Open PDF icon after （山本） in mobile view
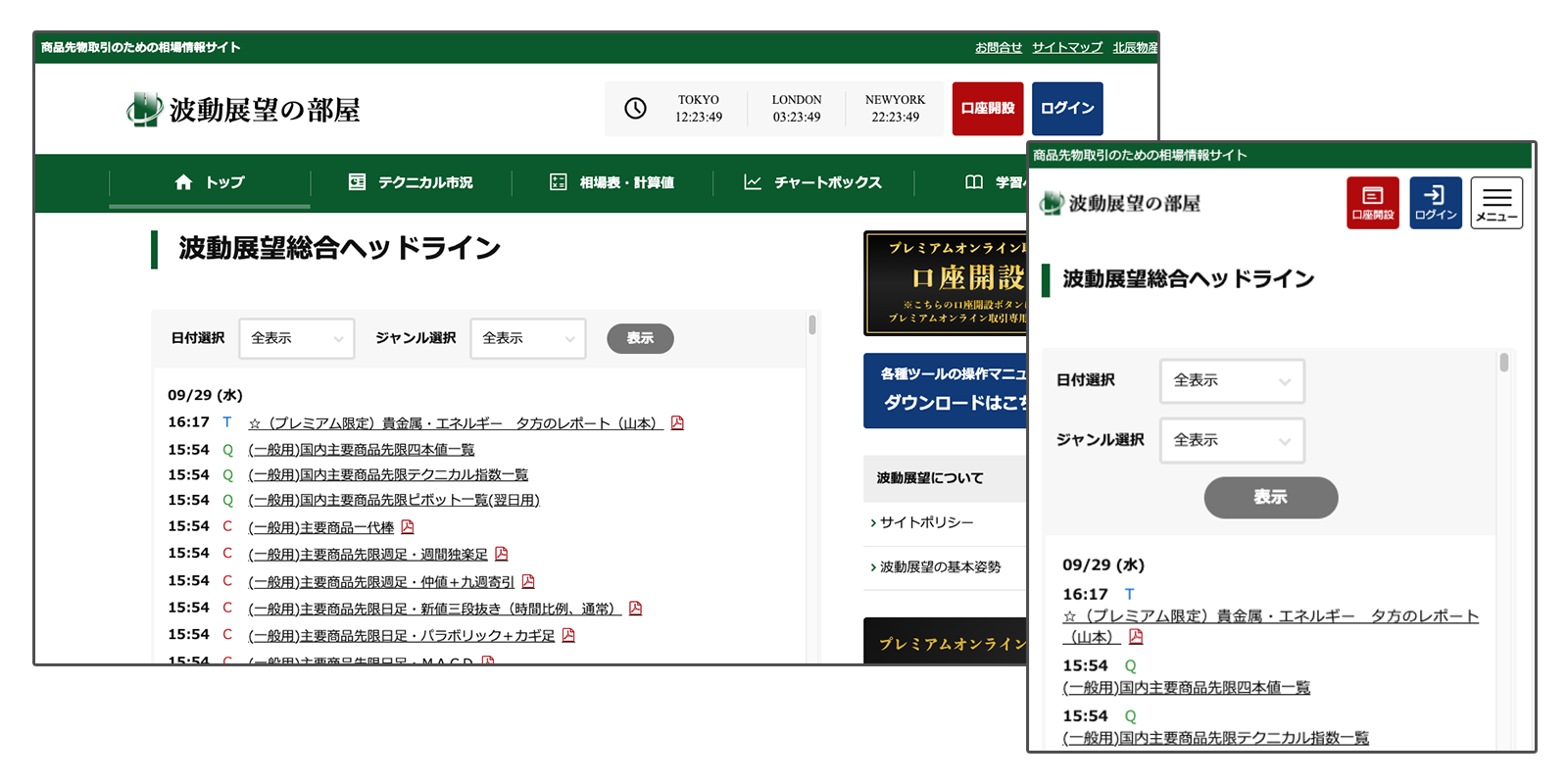Screen dimensions: 1568x784 tap(1136, 637)
